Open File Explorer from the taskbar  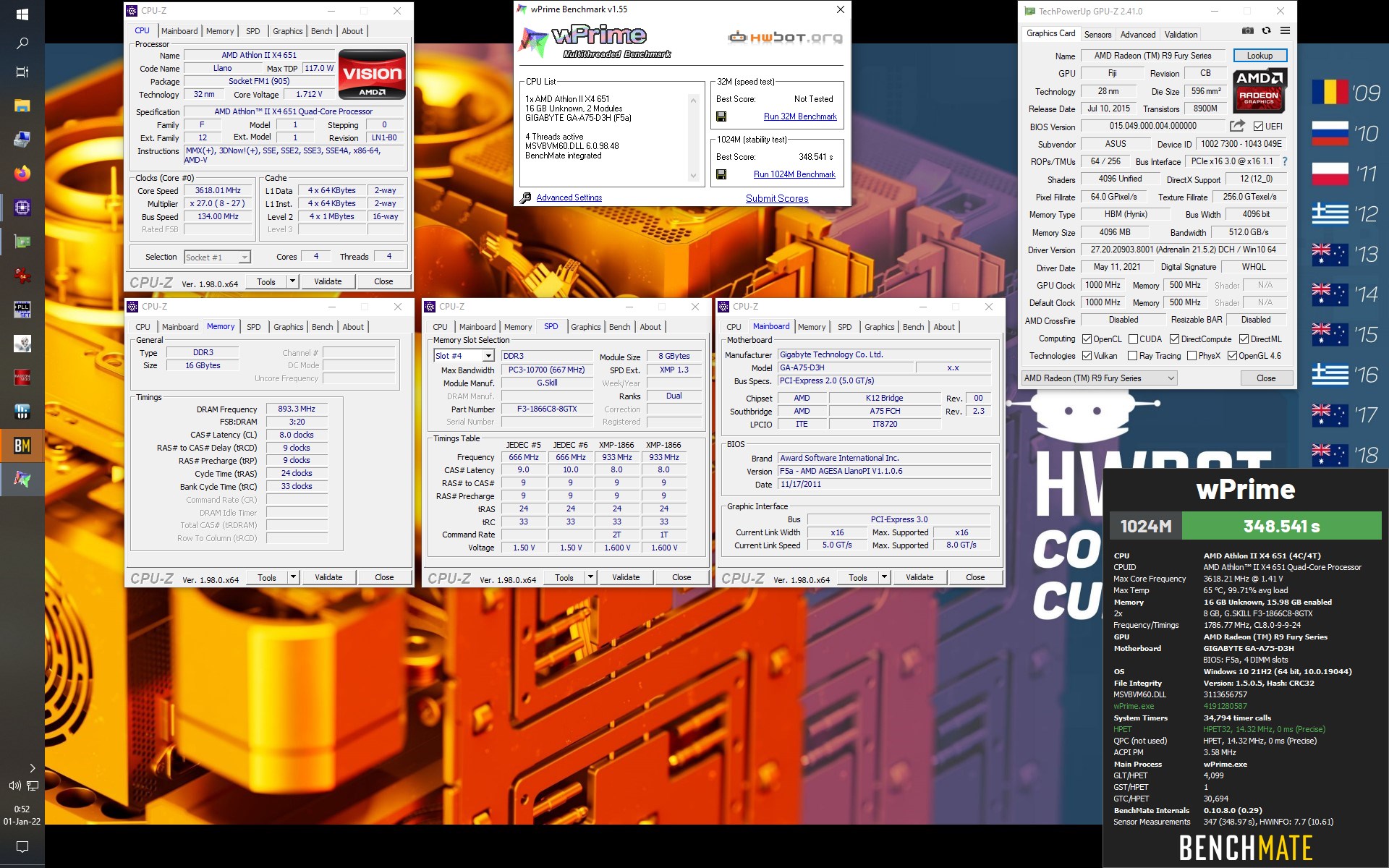[x=22, y=106]
